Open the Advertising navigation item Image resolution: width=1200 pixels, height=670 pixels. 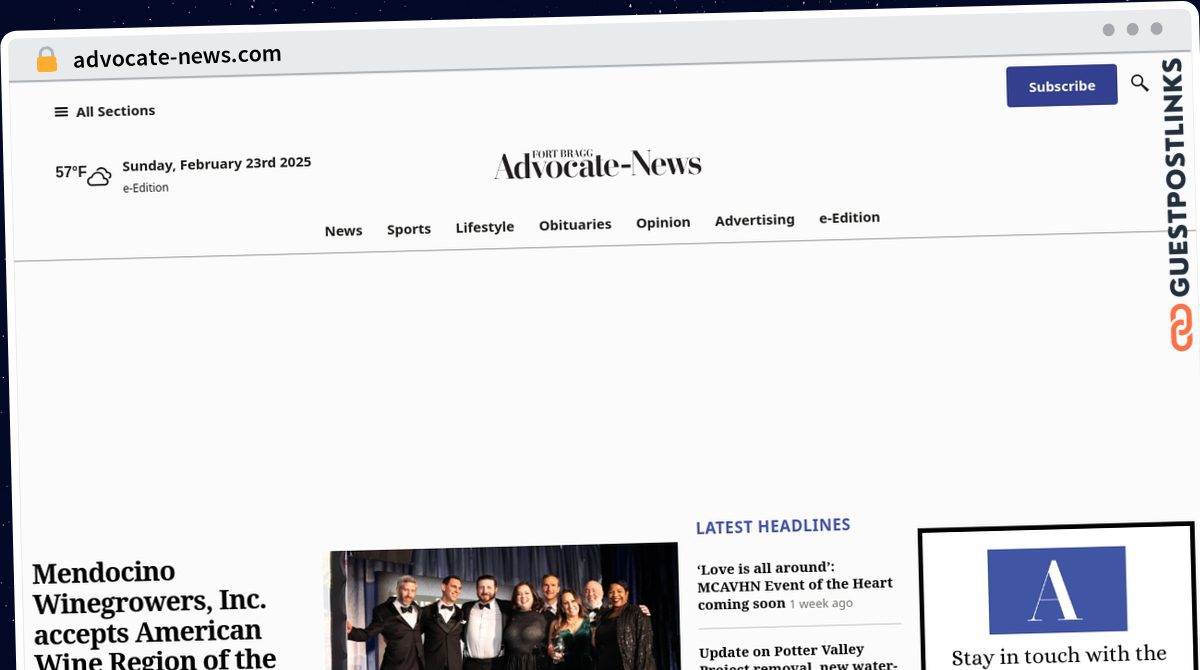click(754, 220)
